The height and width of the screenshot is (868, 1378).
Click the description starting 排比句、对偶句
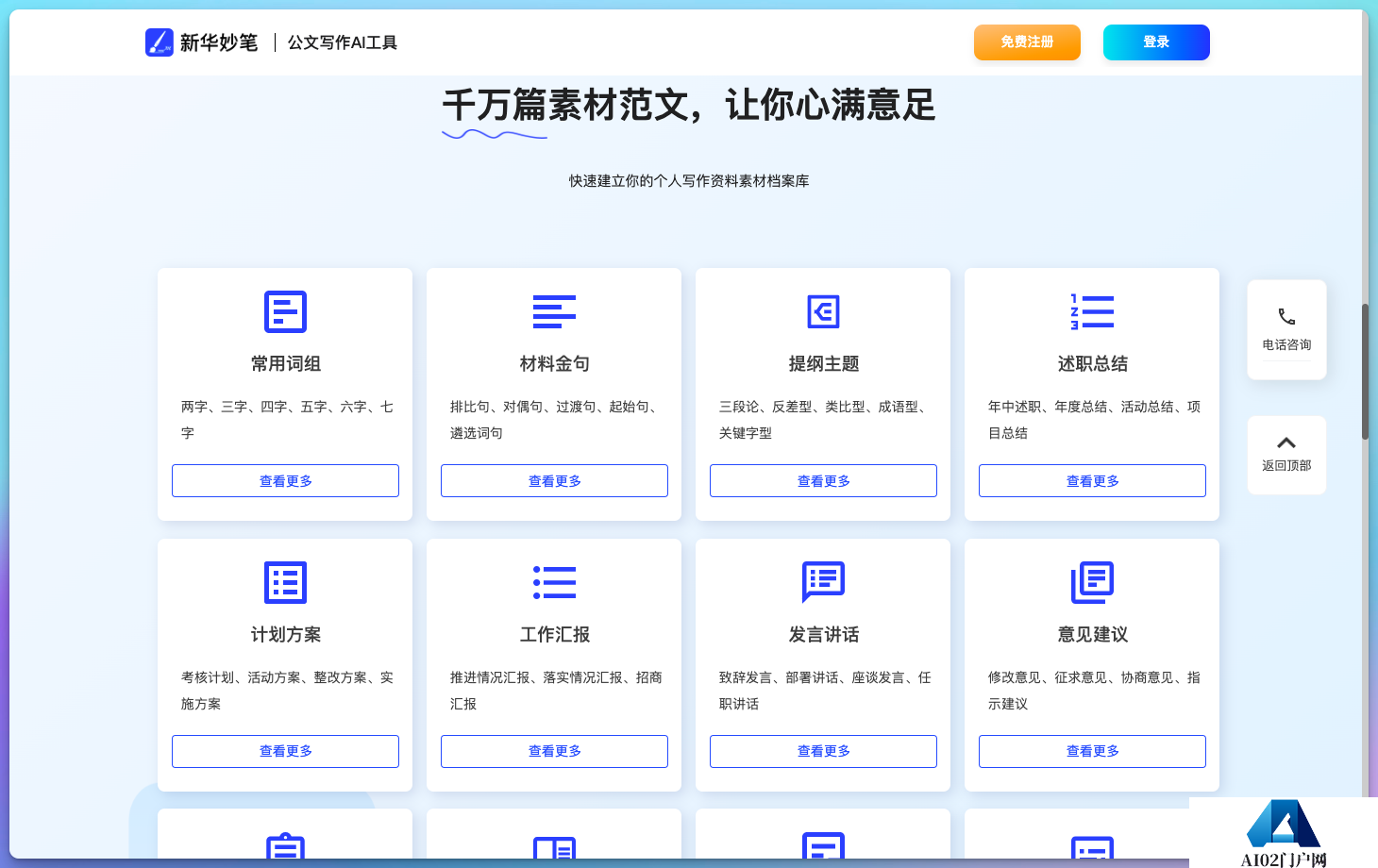click(x=556, y=420)
